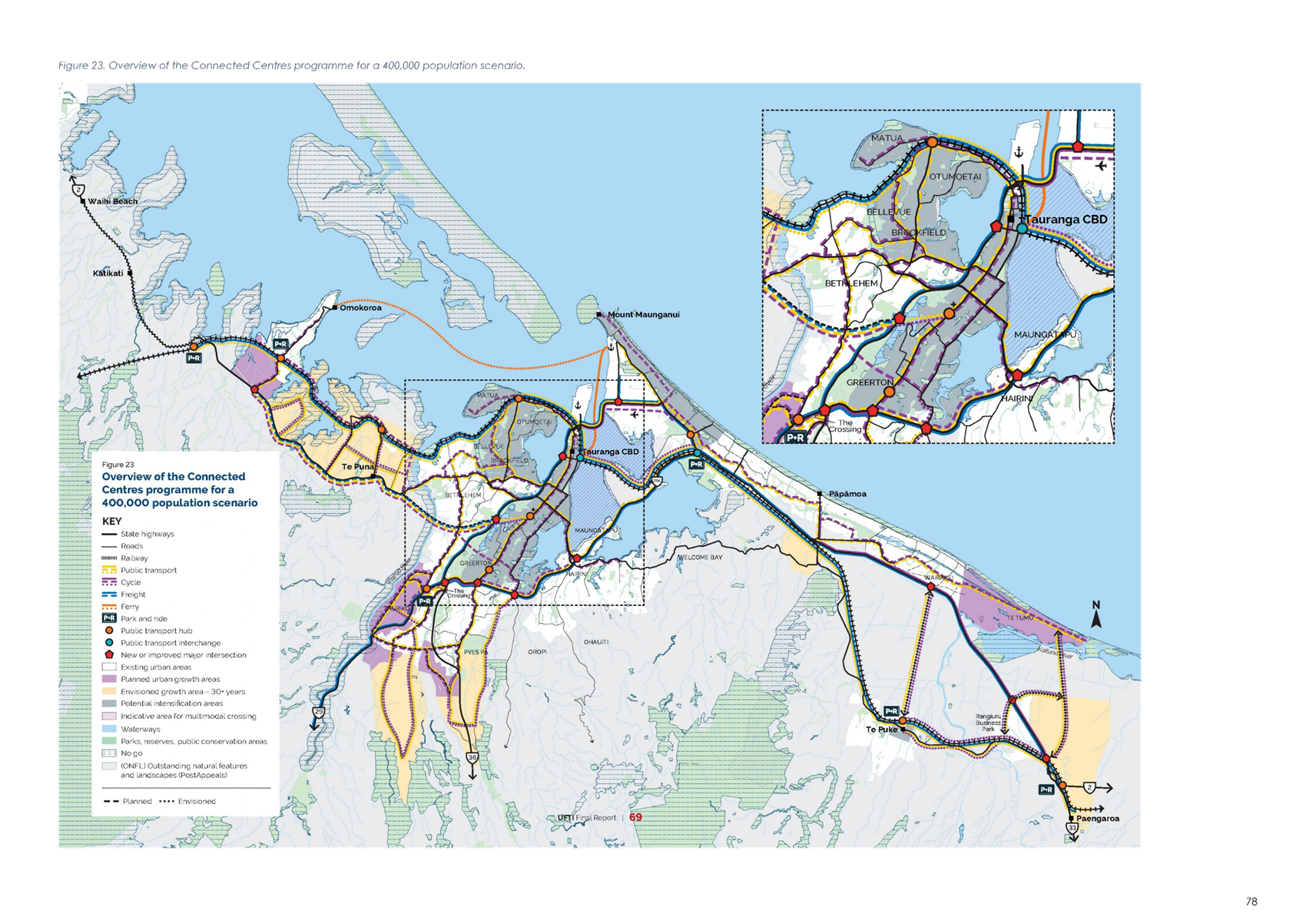Screen dimensions: 1316x917
Task: Click the 'No go' key entry
Action: 131,753
